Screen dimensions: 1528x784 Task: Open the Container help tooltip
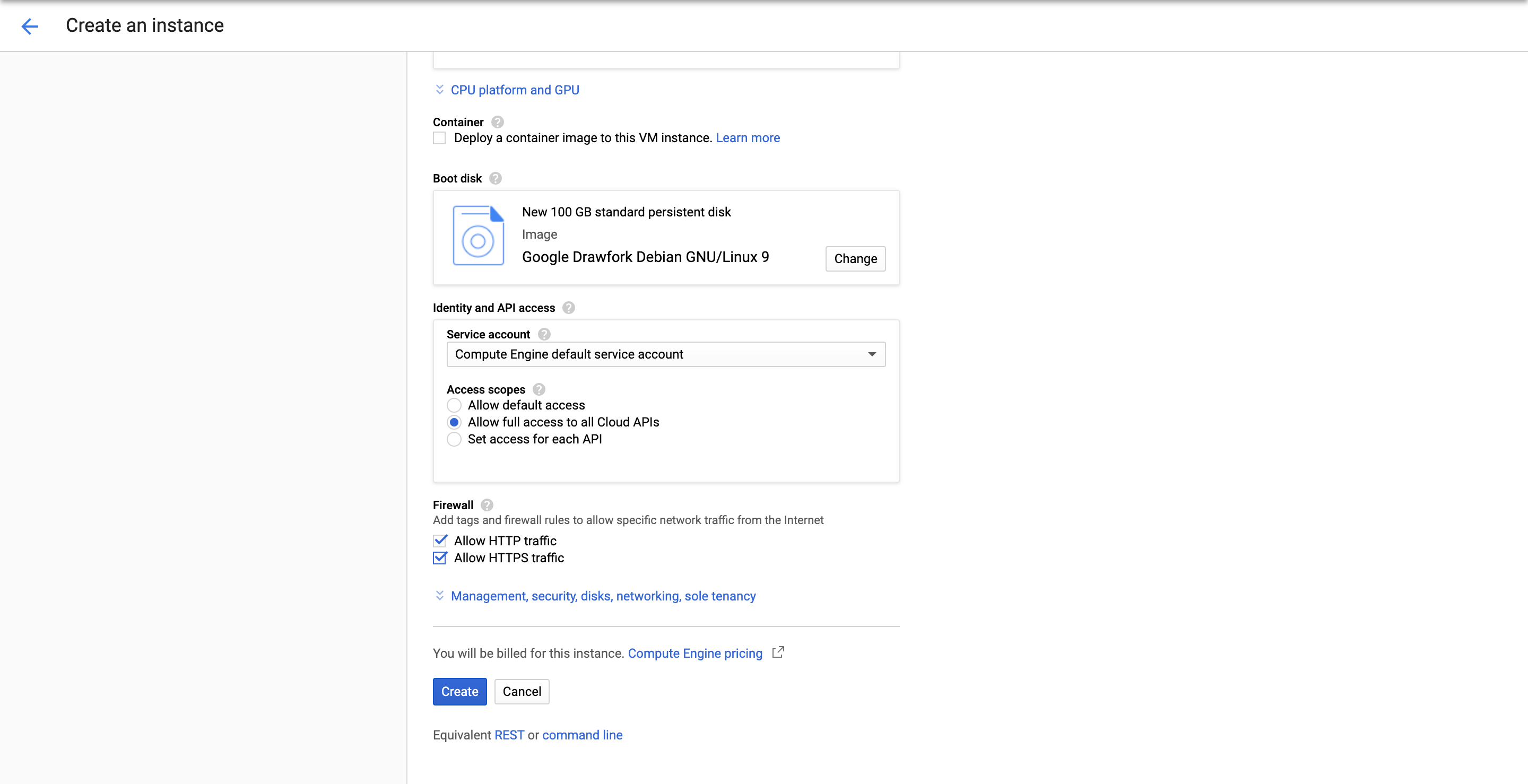(x=497, y=122)
